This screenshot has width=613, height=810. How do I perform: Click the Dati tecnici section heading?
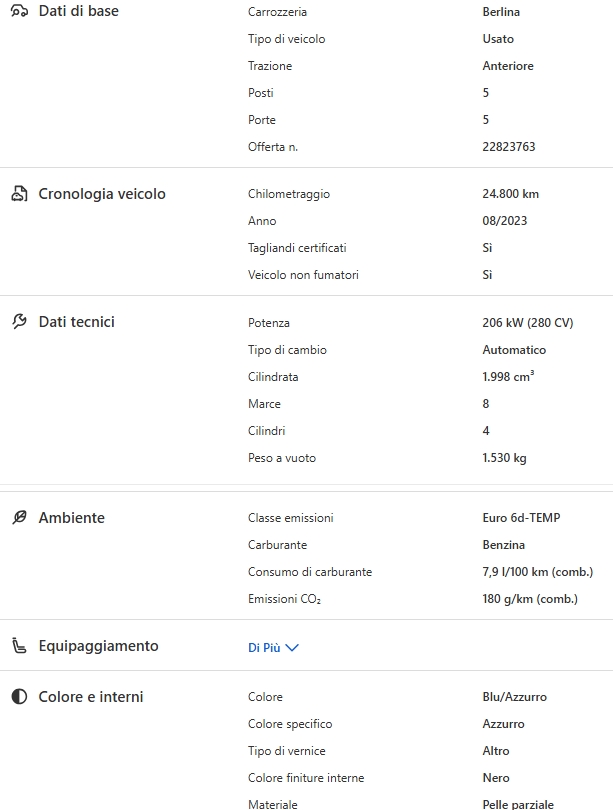(76, 322)
